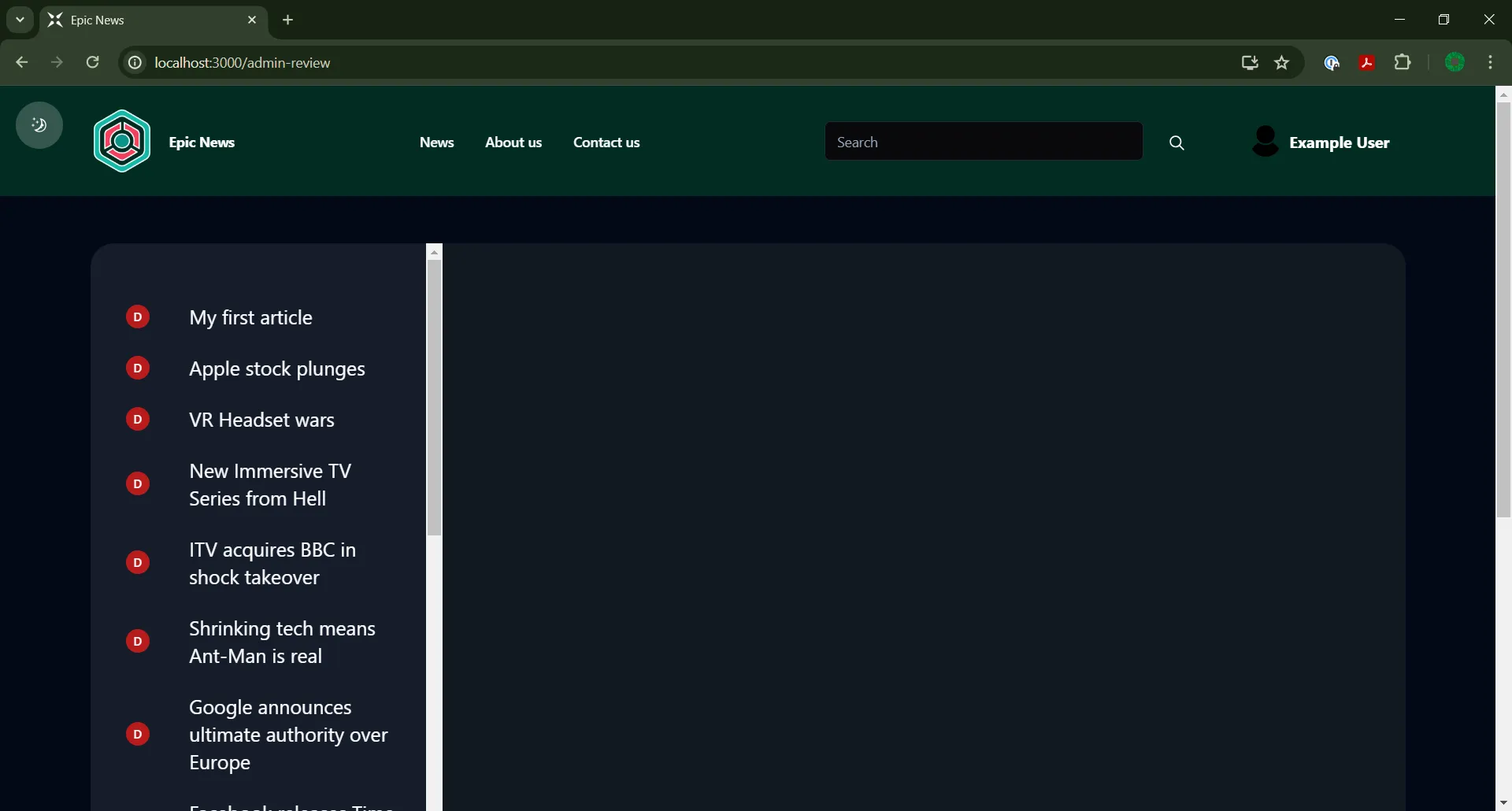Select the VR Headset wars article
The image size is (1512, 811).
coord(261,420)
